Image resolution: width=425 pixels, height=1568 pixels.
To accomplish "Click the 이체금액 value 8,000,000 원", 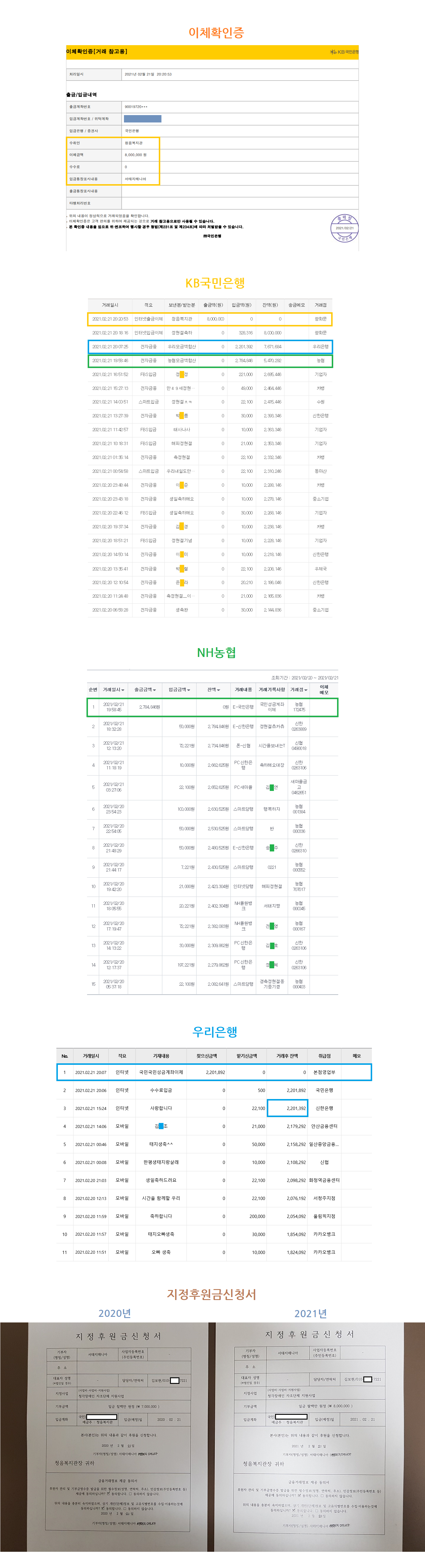I will (135, 155).
